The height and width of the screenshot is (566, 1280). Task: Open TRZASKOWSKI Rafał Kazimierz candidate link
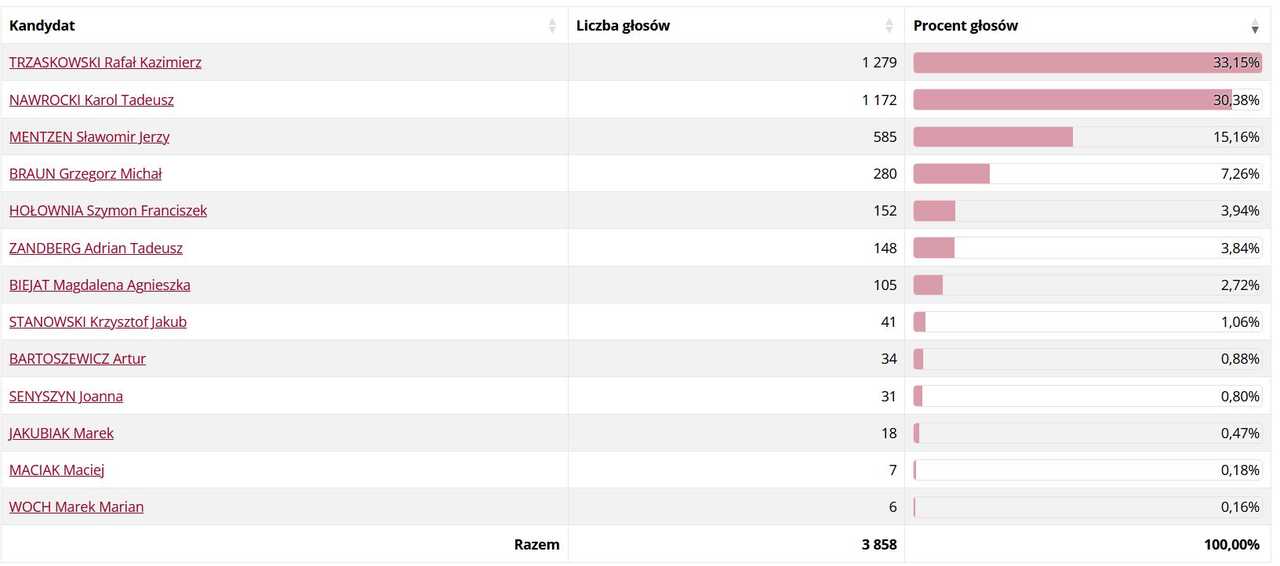coord(105,62)
